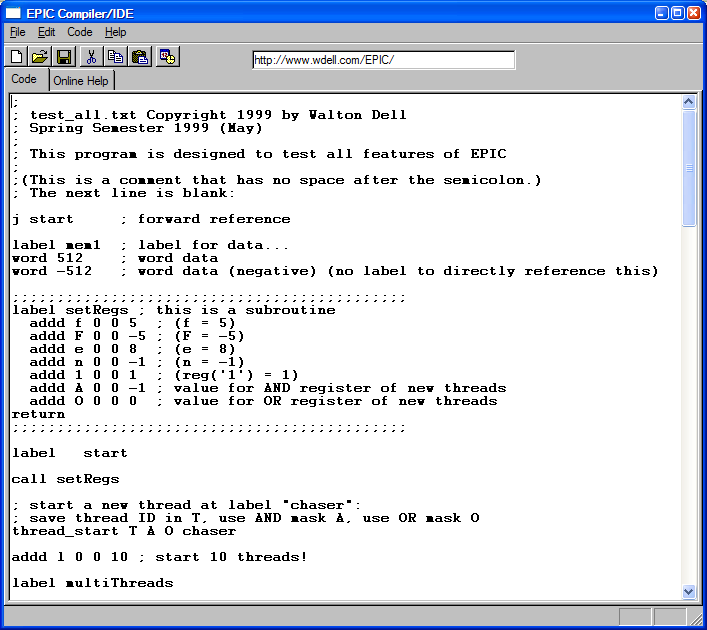Click the 'start a new thread' comment line

(x=187, y=505)
